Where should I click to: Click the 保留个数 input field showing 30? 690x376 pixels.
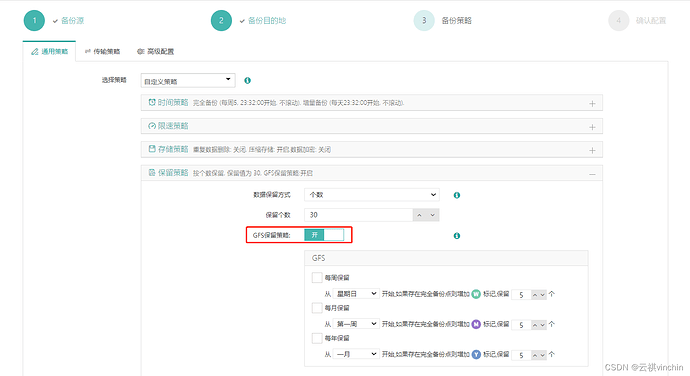[359, 215]
